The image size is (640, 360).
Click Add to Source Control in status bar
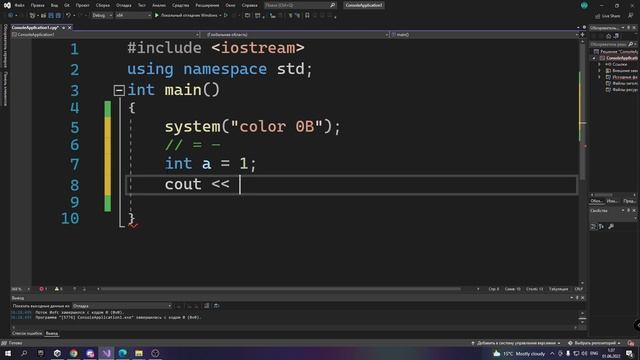pyautogui.click(x=516, y=343)
